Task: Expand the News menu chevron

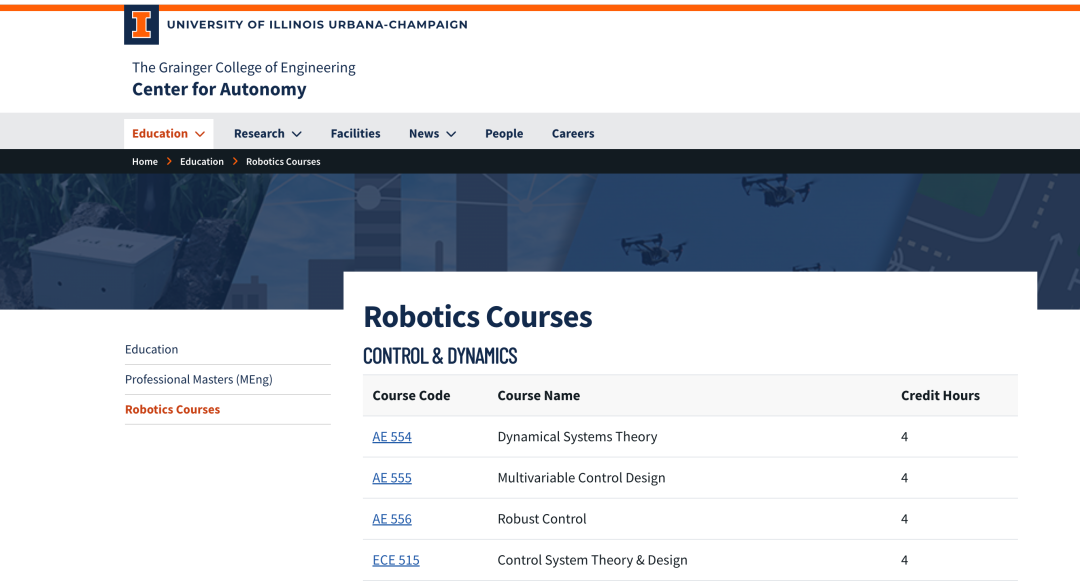Action: (451, 134)
